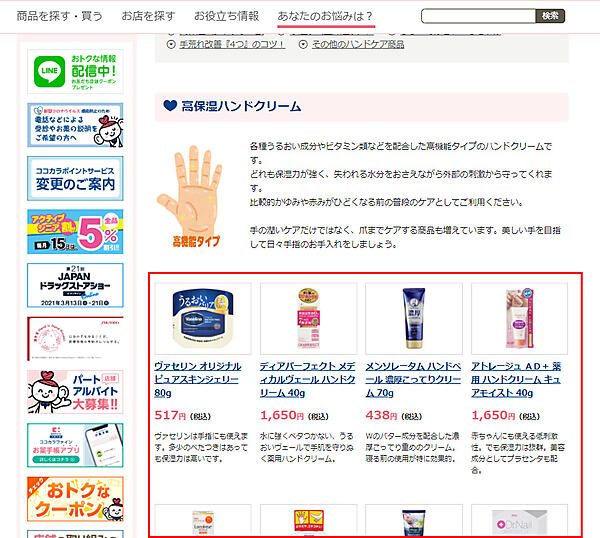This screenshot has width=600, height=538.
Task: Open the telephone consultation information banner
Action: (75, 125)
